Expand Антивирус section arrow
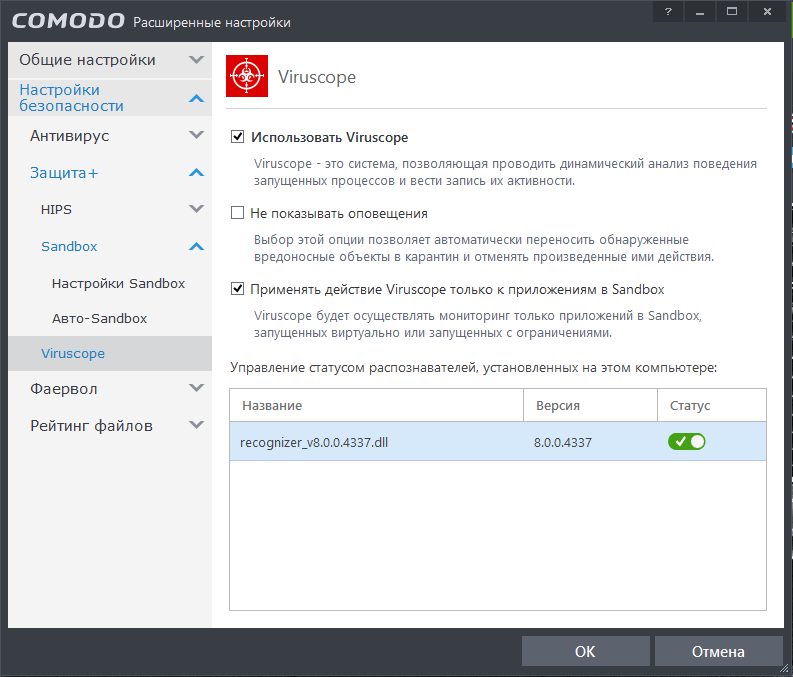Screen dimensions: 793x677 coord(196,135)
